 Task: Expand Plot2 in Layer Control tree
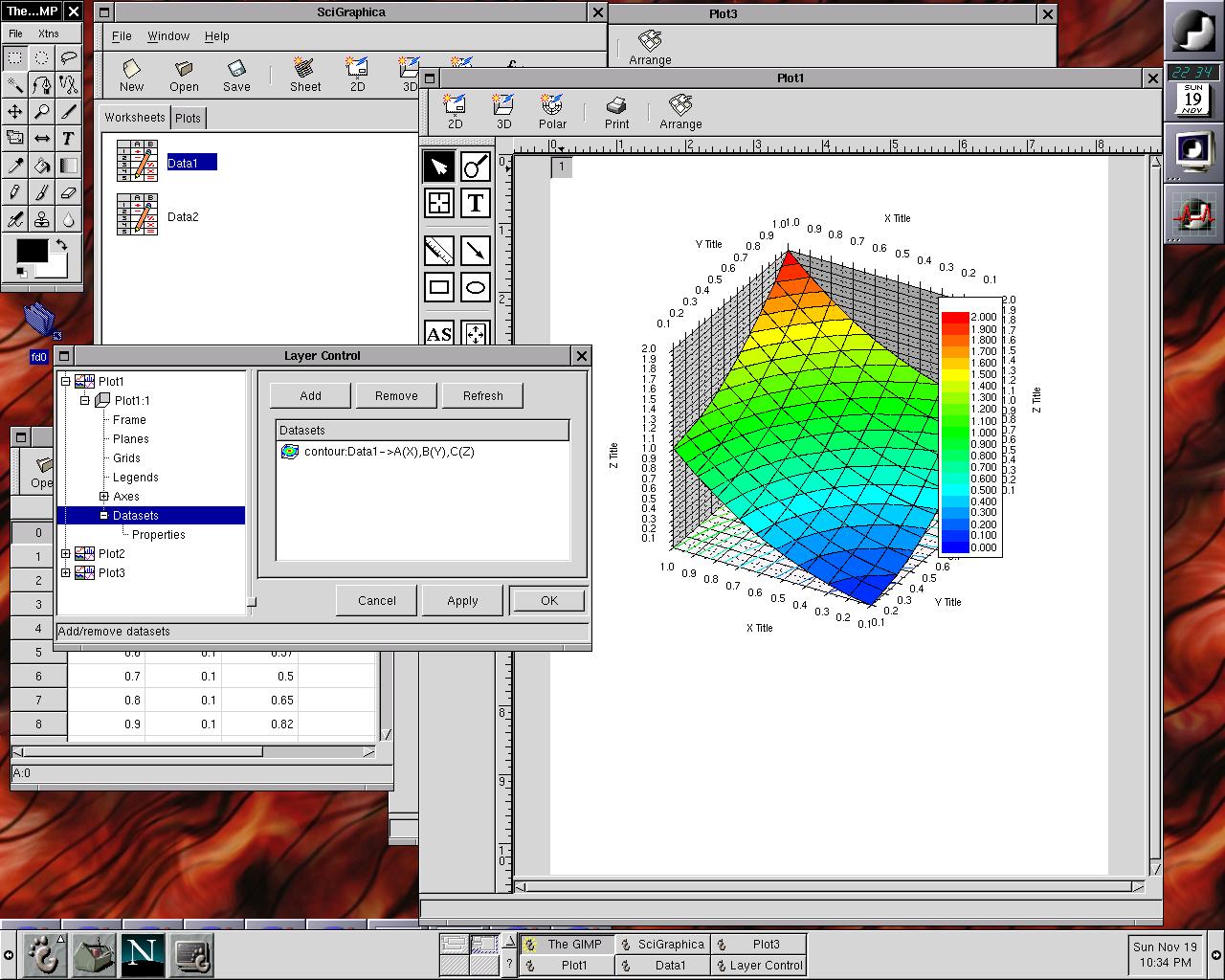[66, 554]
